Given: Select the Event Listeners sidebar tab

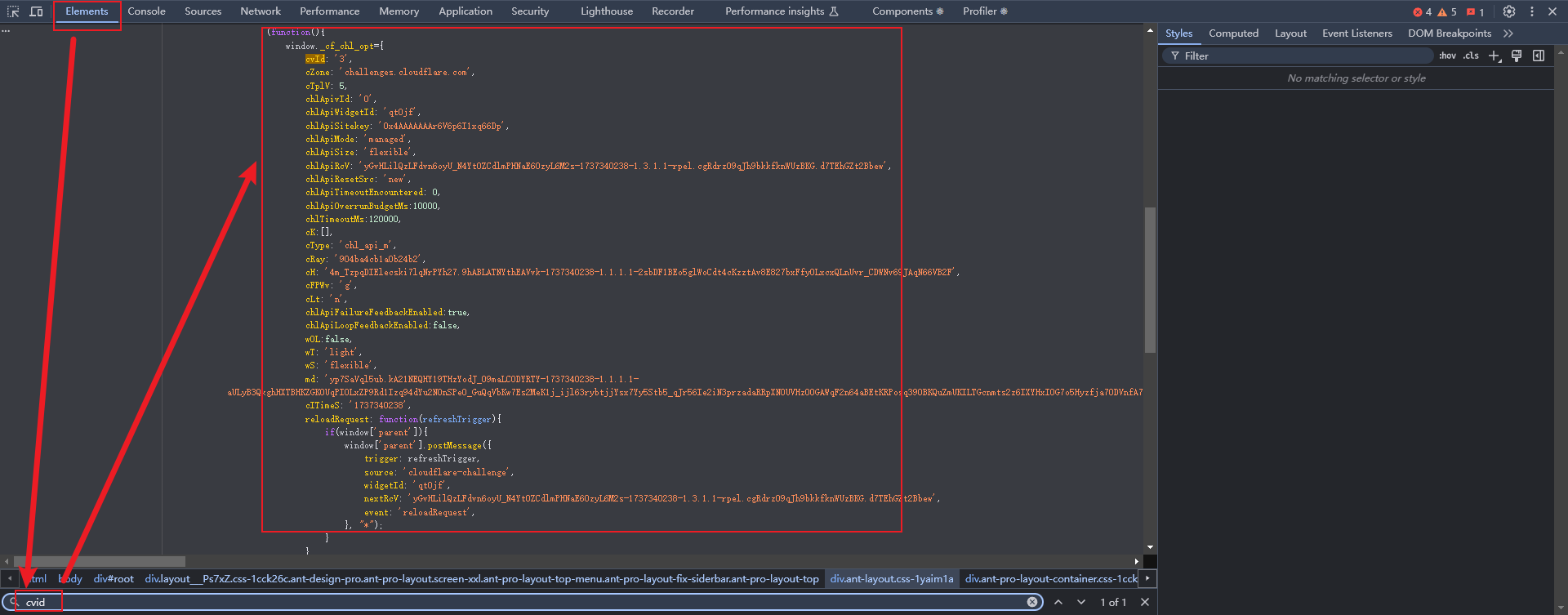Looking at the screenshot, I should [1357, 33].
